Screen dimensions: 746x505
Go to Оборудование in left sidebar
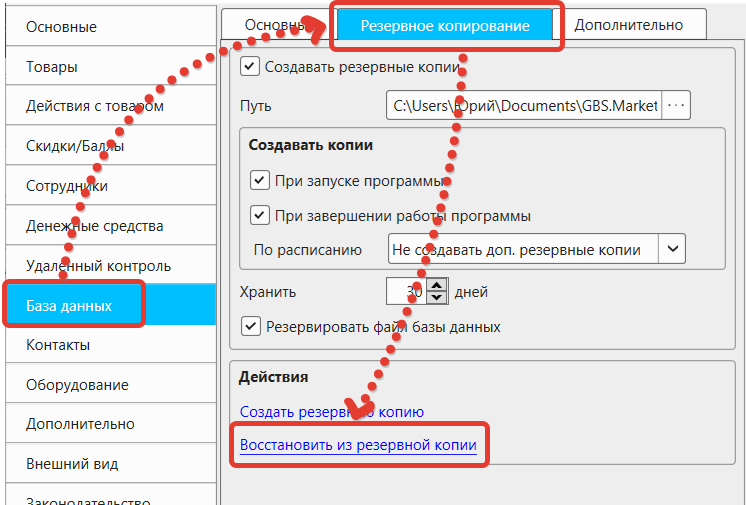pos(76,384)
